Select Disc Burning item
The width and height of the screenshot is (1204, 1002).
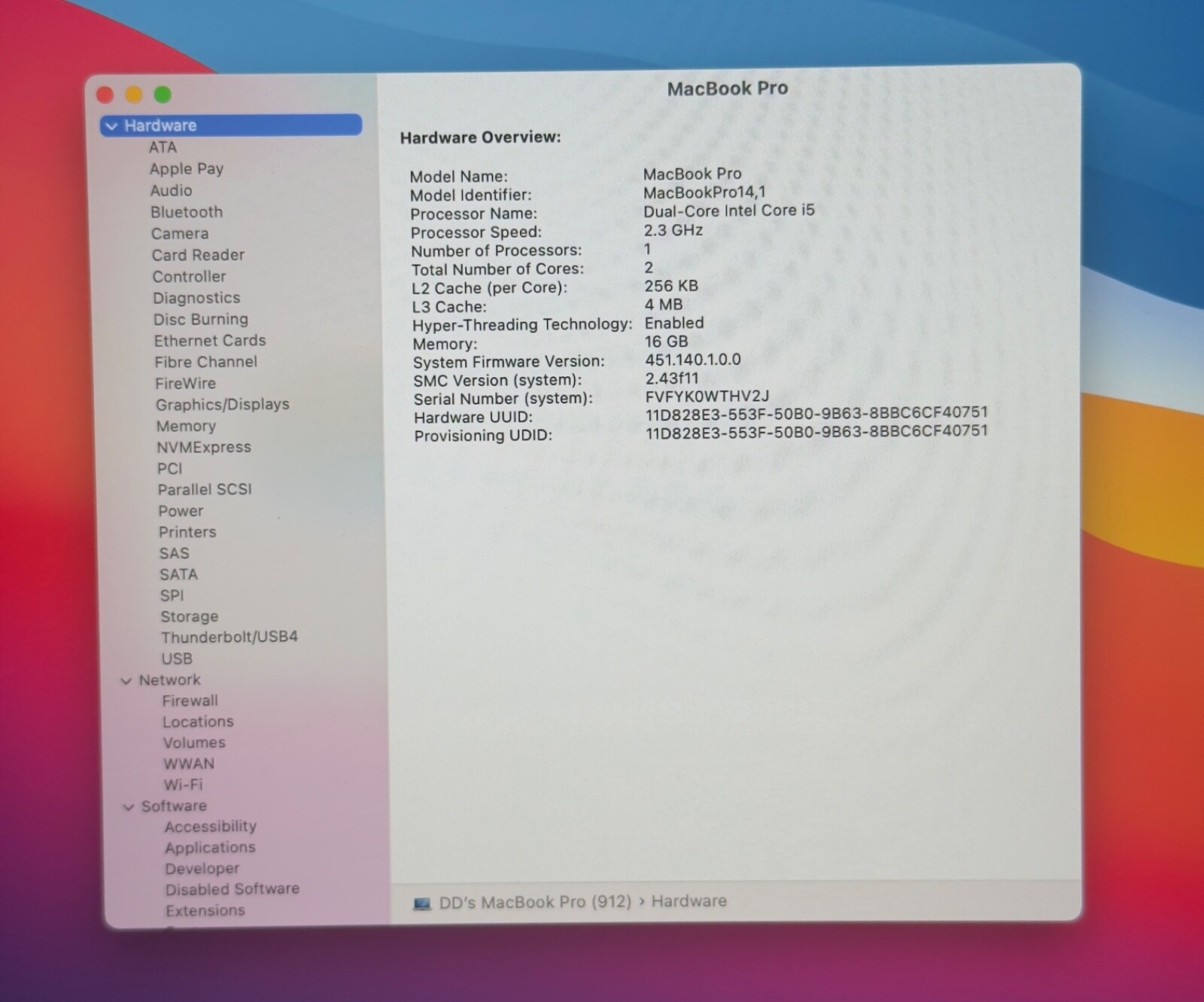tap(201, 320)
